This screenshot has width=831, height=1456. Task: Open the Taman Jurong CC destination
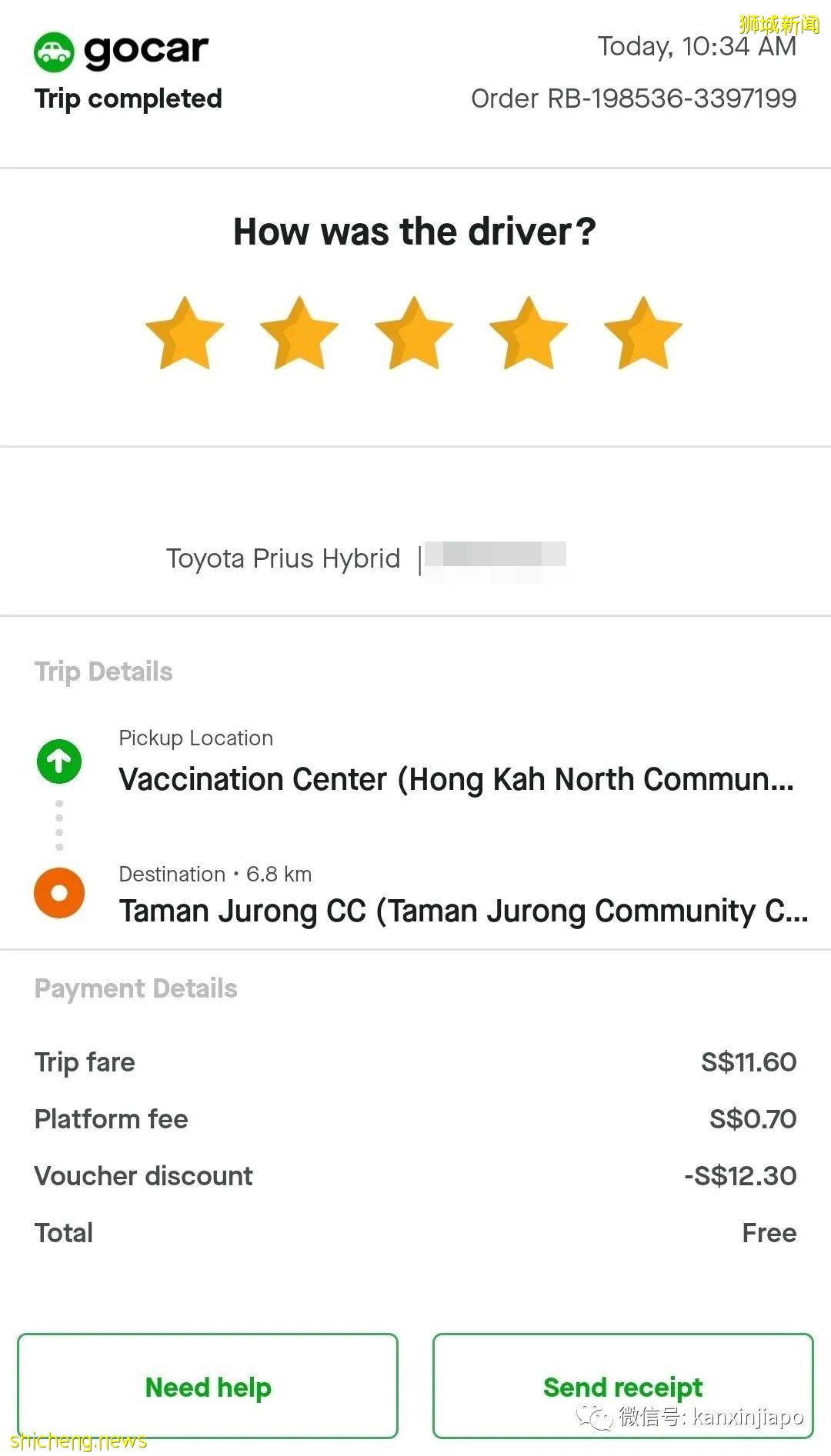tap(463, 911)
